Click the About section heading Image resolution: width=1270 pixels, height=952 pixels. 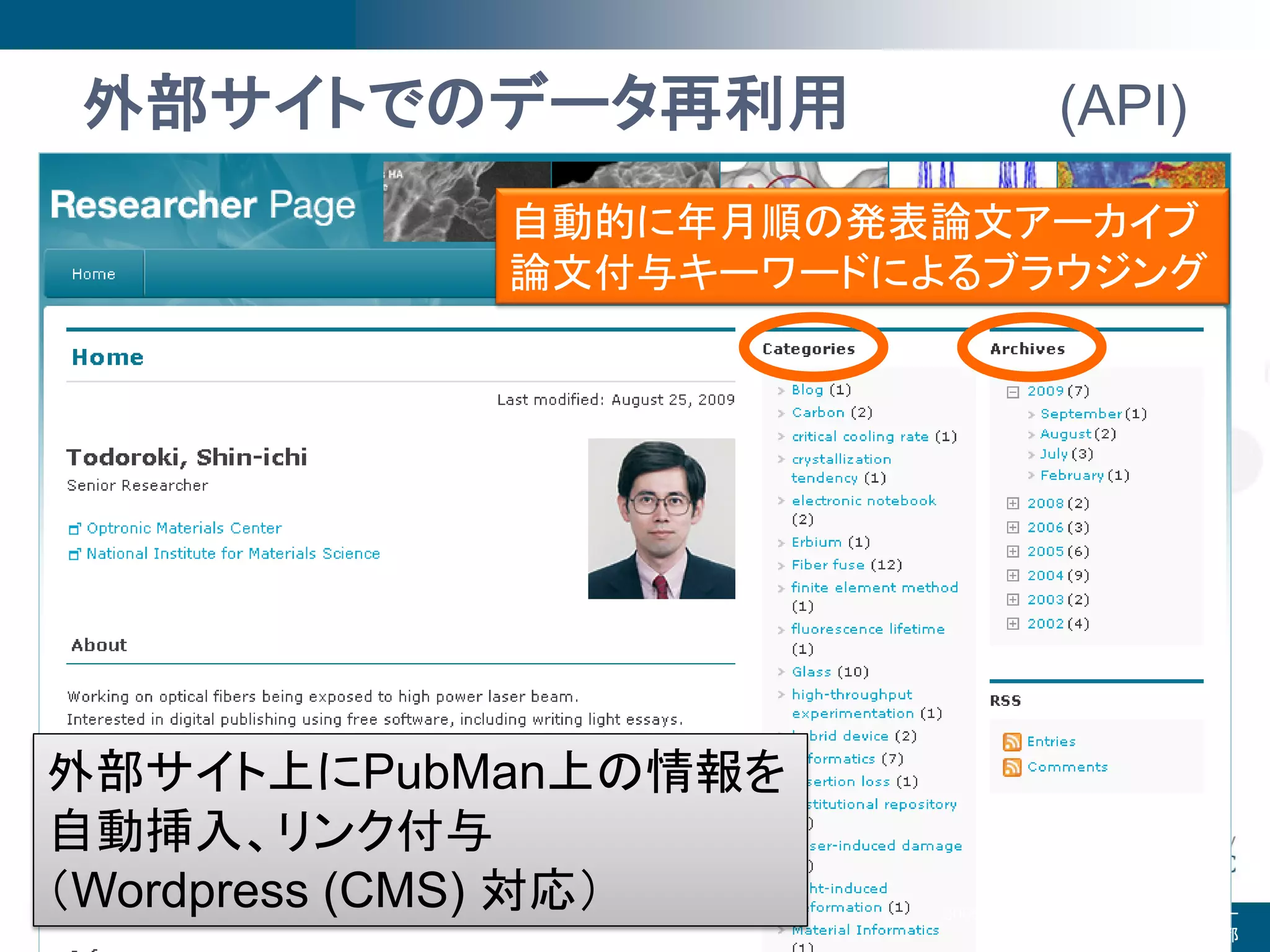pos(99,645)
